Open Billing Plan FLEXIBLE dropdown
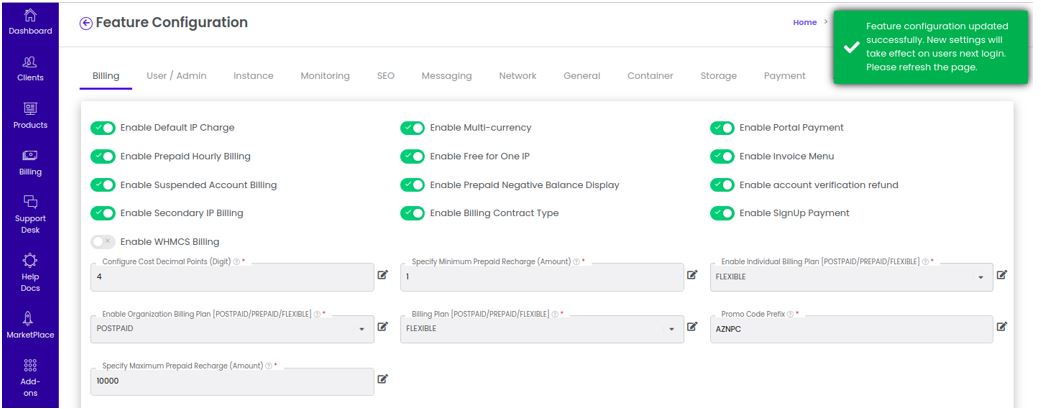This screenshot has width=1041, height=409. 542,329
